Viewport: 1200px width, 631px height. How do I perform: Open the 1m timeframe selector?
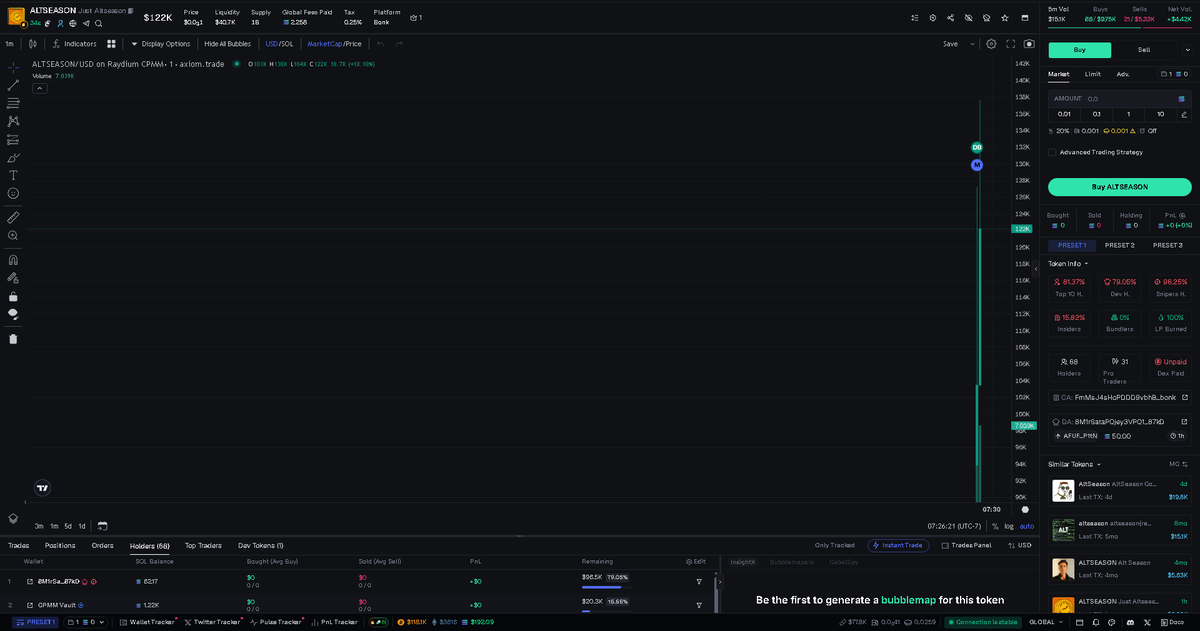pos(9,44)
